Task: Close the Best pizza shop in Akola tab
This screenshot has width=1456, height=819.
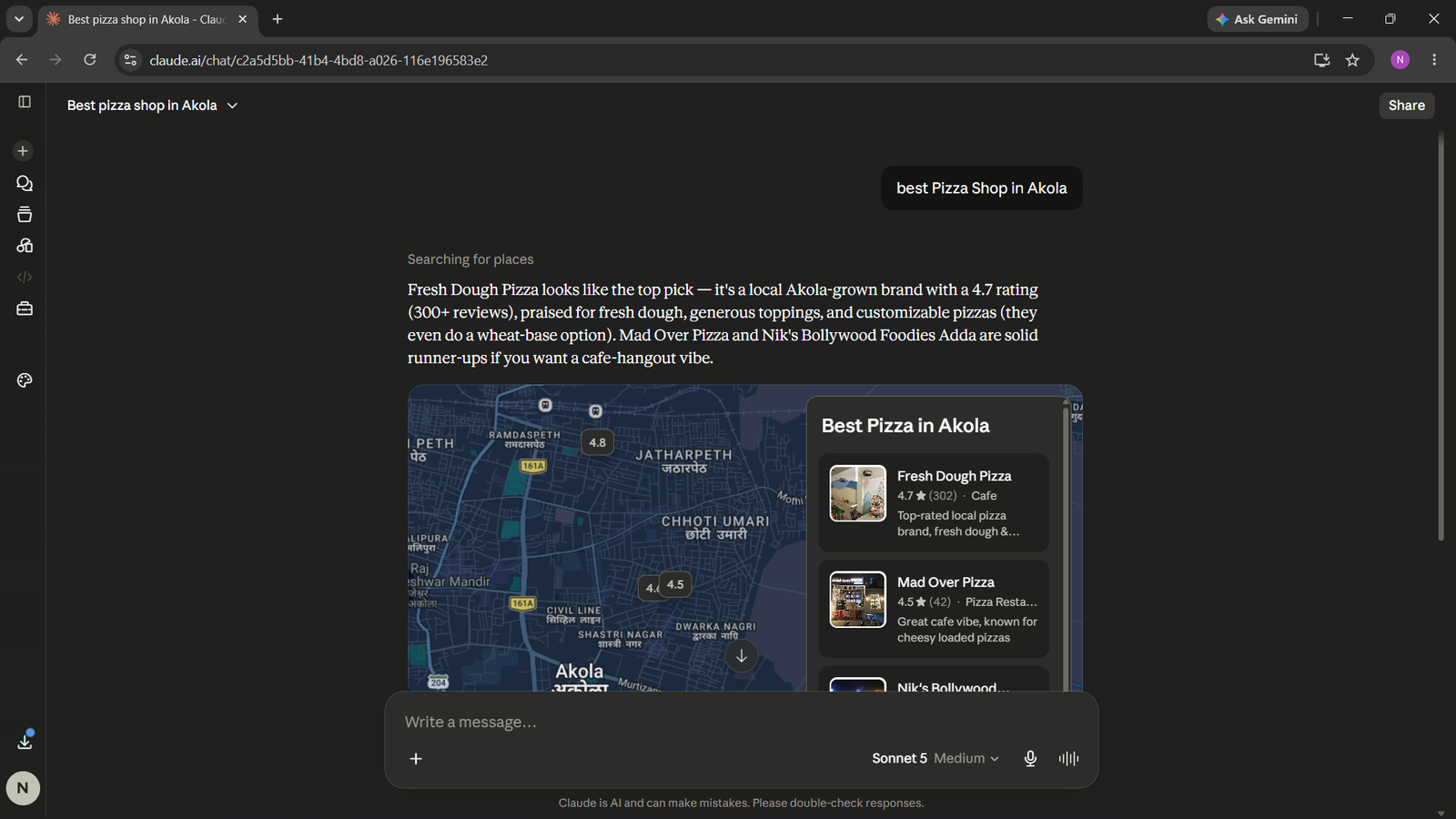Action: click(x=243, y=19)
